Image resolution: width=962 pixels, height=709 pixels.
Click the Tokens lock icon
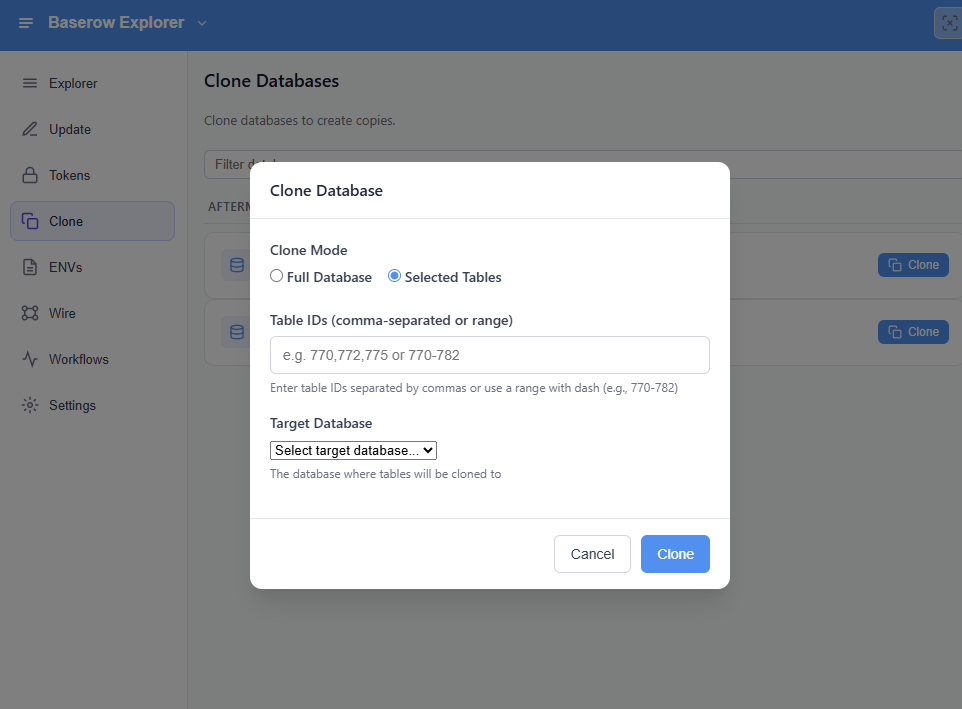(x=30, y=175)
